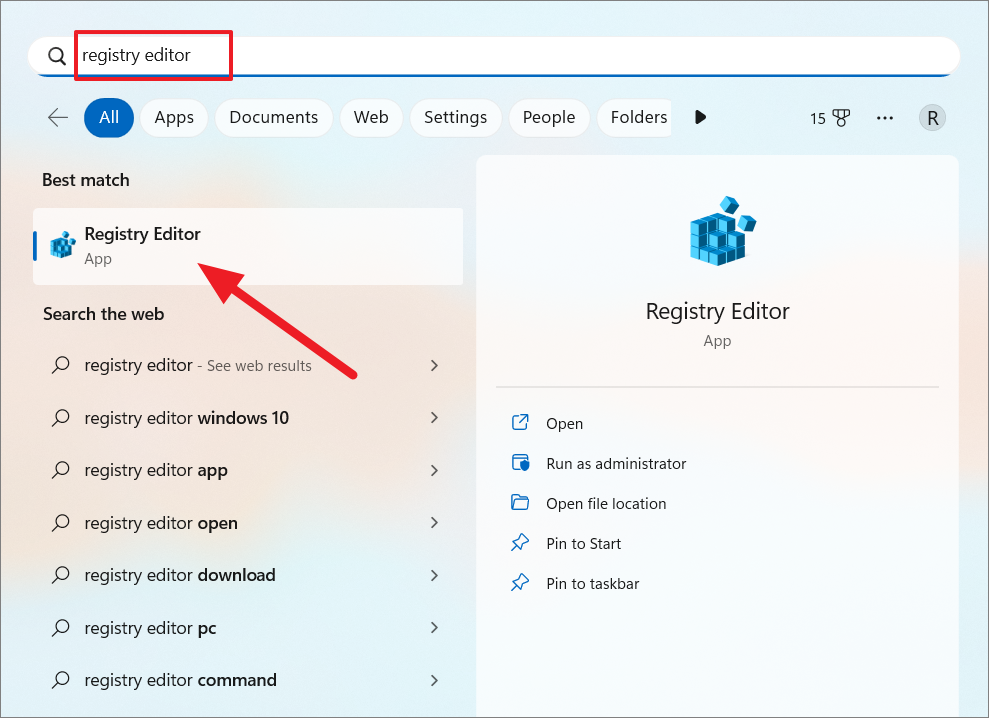989x718 pixels.
Task: Click search icon beside 'registry editor command'
Action: pos(61,680)
